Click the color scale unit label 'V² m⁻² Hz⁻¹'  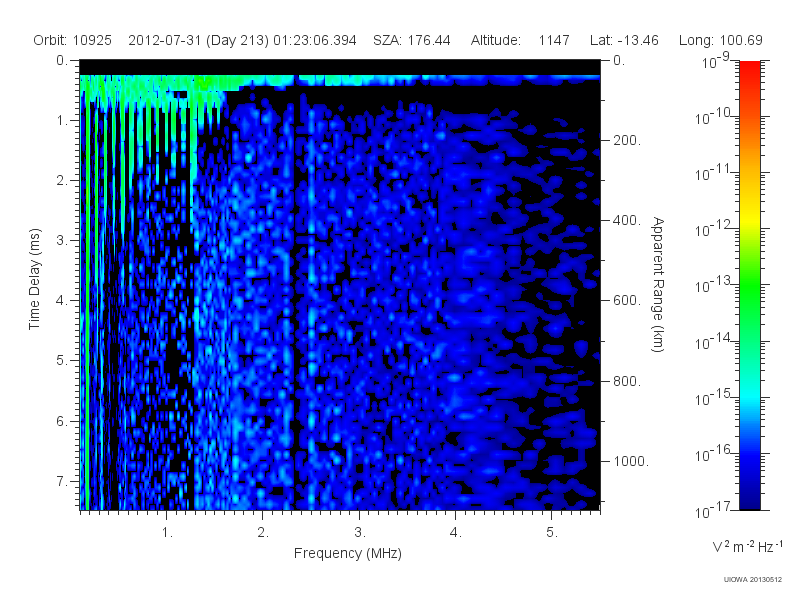pyautogui.click(x=747, y=546)
